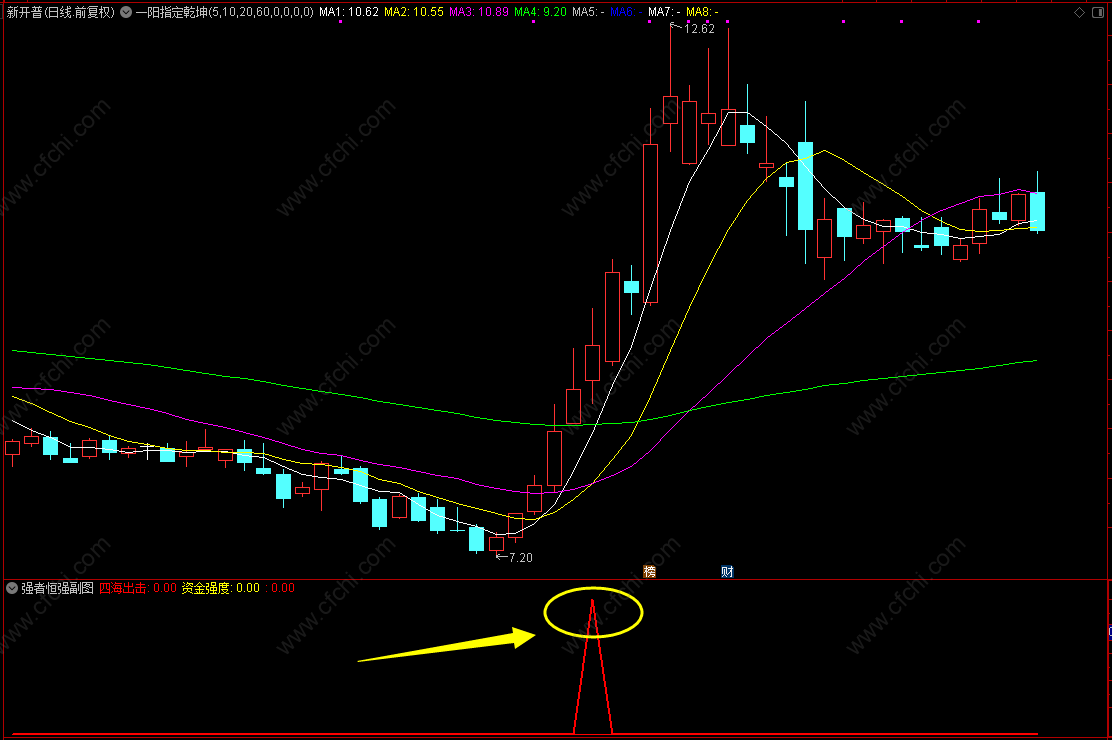Open the 财 badge icon under the chart
This screenshot has height=740, width=1112.
tap(727, 571)
